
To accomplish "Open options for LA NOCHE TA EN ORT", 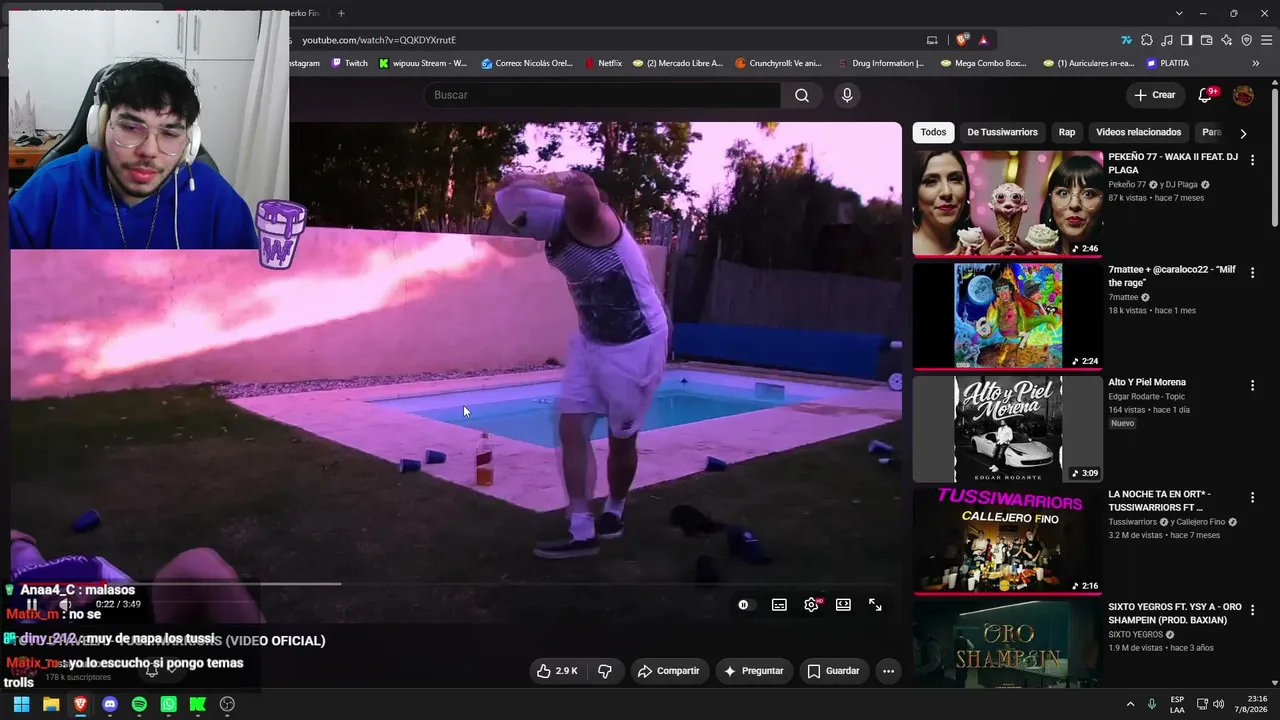I will click(x=1252, y=497).
